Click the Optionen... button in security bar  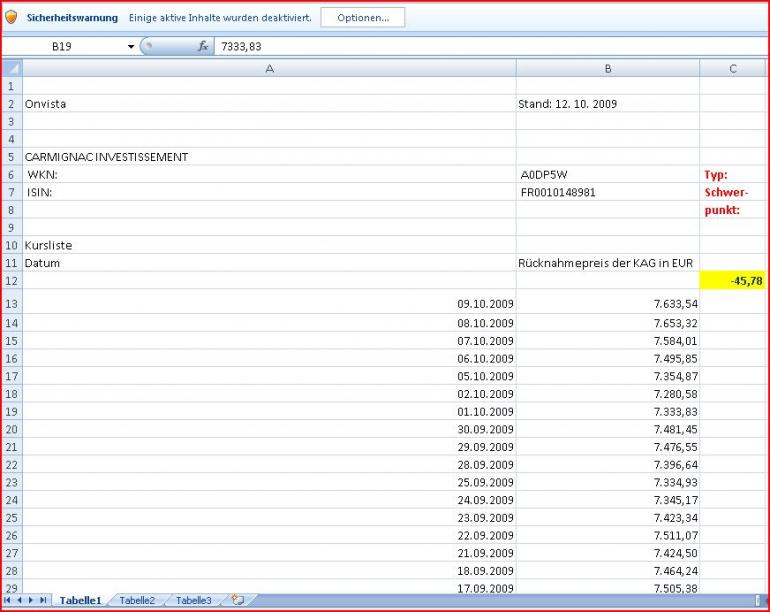point(362,18)
